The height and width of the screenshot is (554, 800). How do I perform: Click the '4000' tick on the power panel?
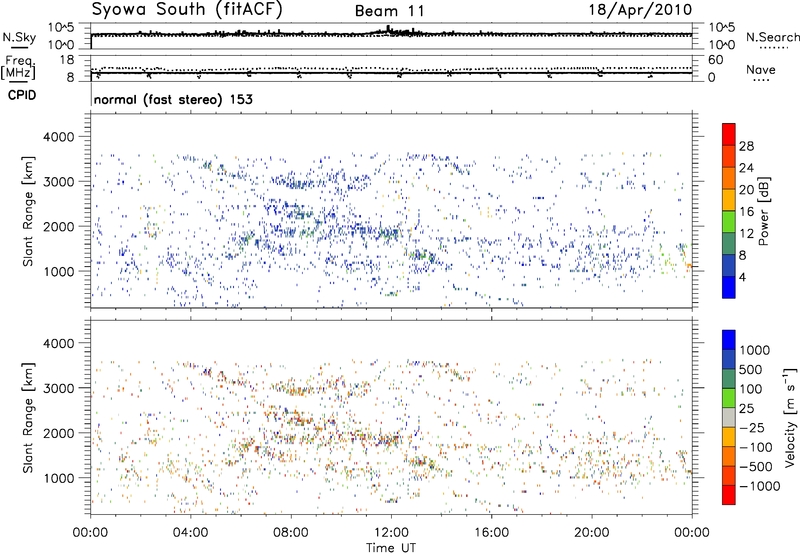coord(59,137)
